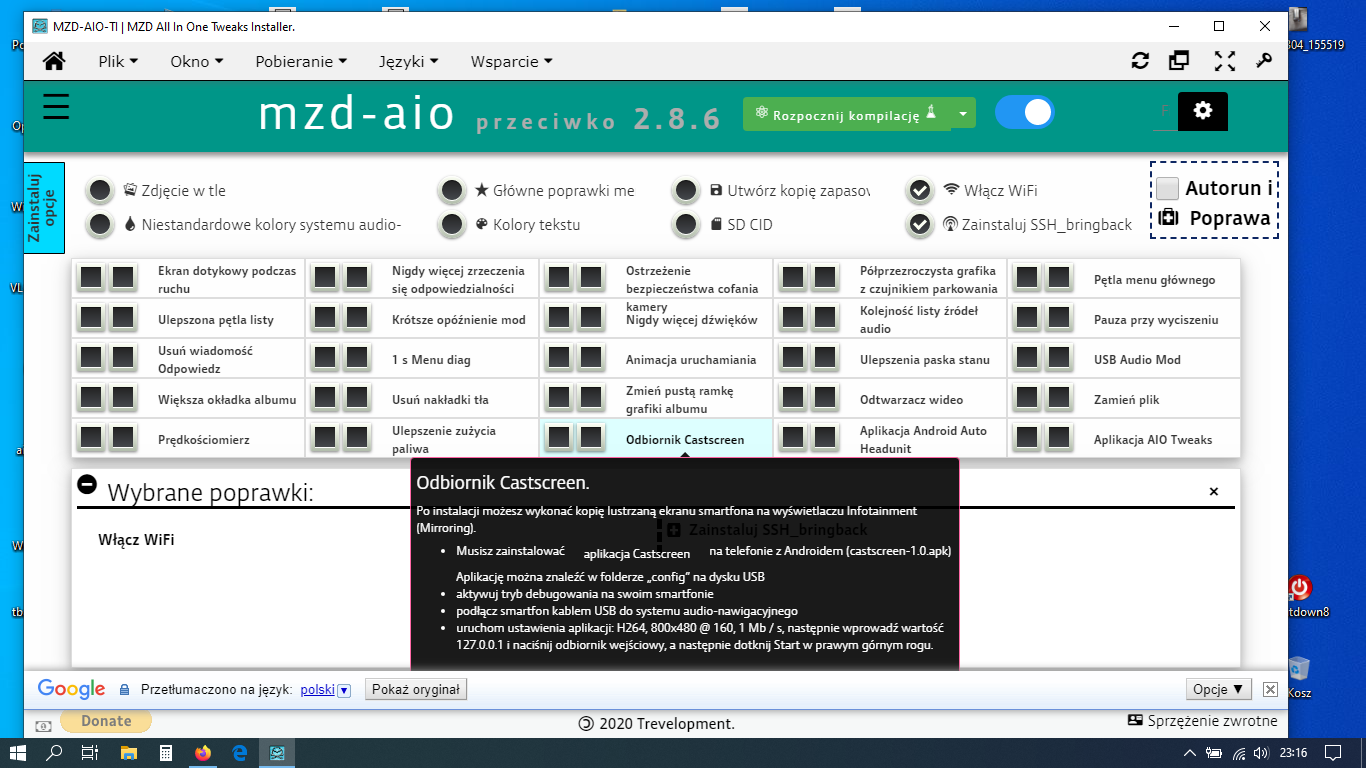Click the Home icon in menu bar
The height and width of the screenshot is (768, 1366).
click(54, 61)
